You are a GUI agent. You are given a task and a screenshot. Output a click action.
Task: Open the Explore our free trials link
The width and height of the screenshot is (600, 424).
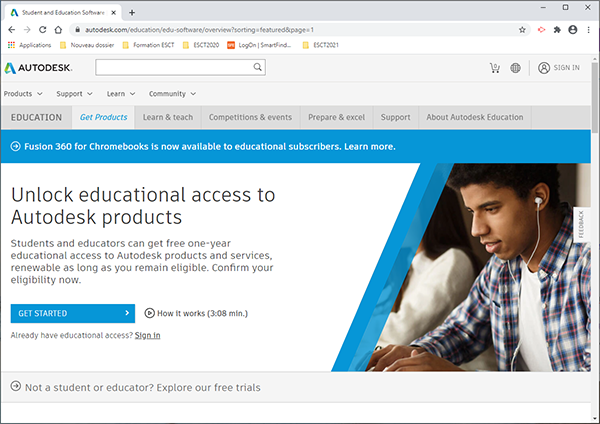[209, 387]
